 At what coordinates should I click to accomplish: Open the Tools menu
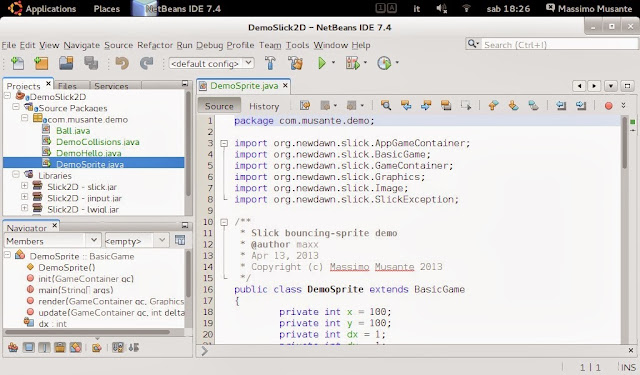pyautogui.click(x=297, y=45)
